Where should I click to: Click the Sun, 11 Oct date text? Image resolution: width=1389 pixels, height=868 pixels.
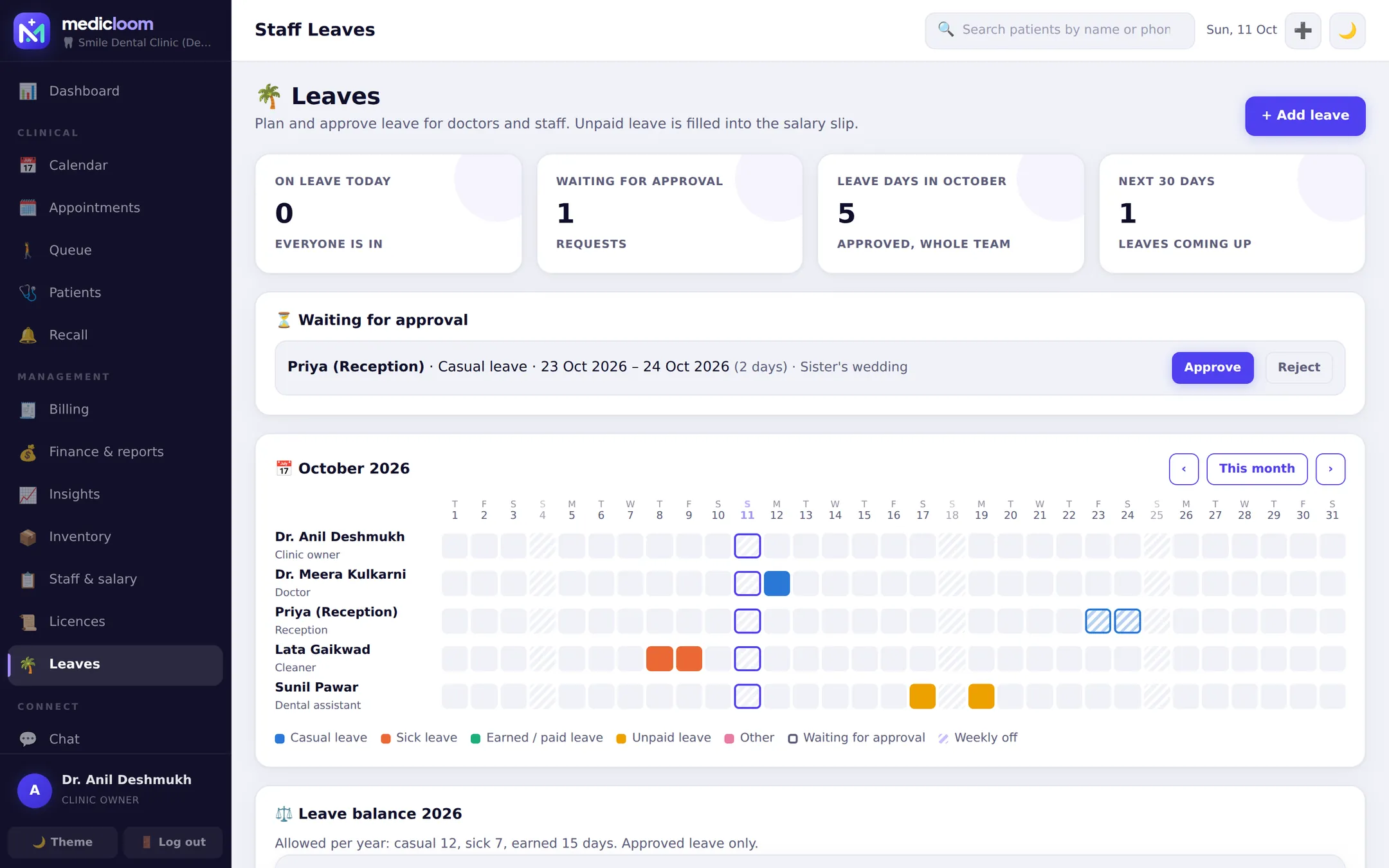(x=1241, y=30)
